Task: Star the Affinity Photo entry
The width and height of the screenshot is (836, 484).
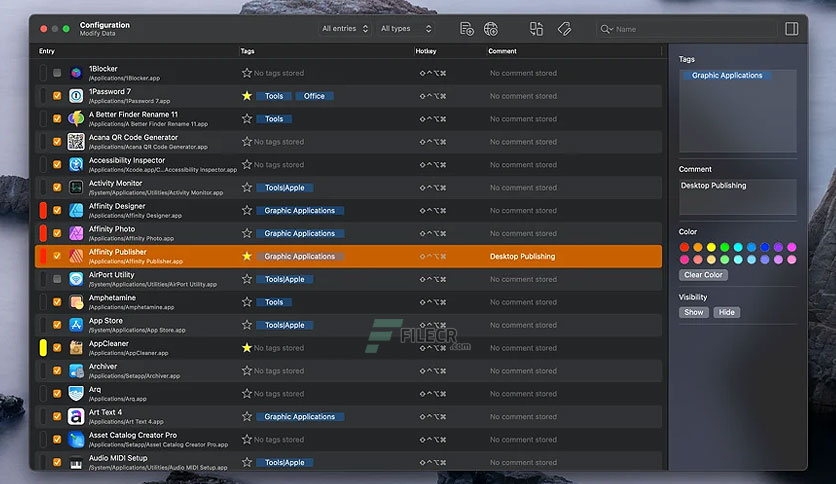Action: click(246, 233)
